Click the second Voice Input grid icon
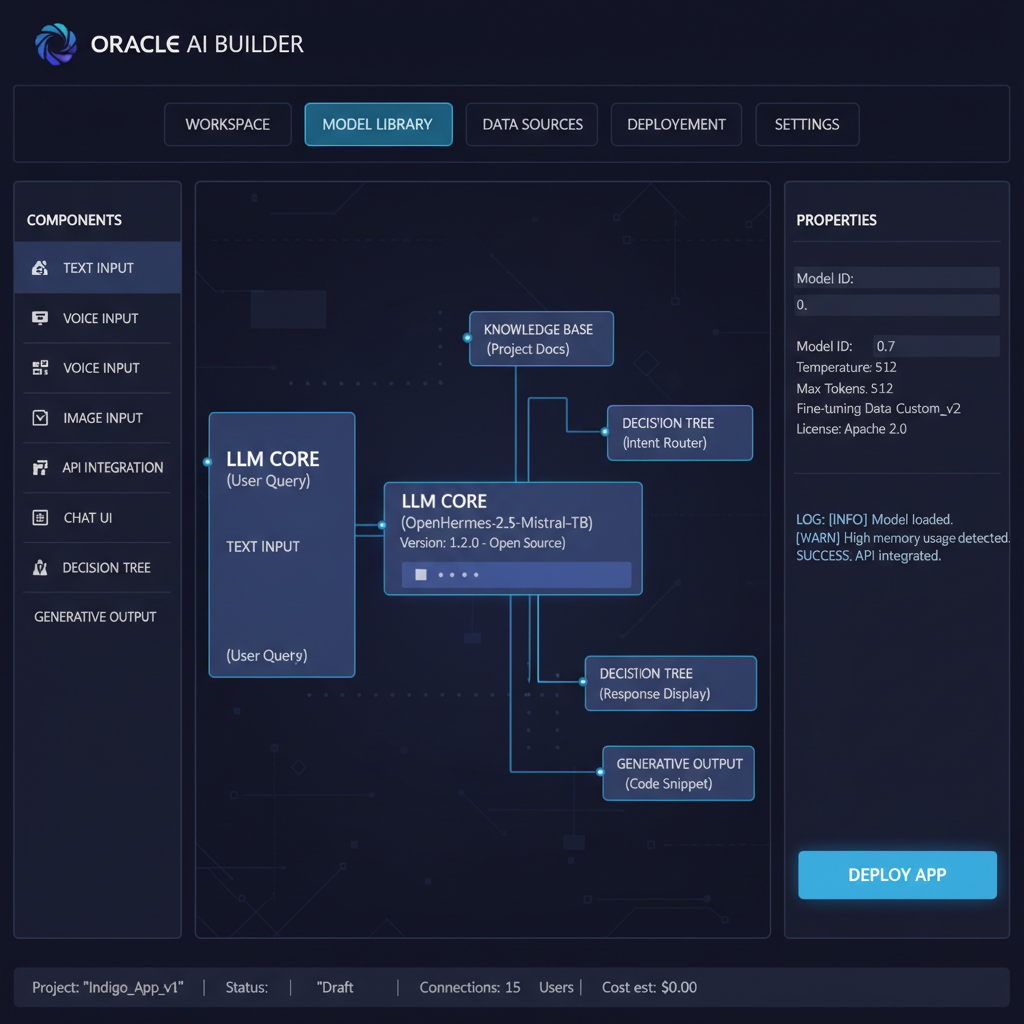The image size is (1024, 1024). pyautogui.click(x=40, y=368)
